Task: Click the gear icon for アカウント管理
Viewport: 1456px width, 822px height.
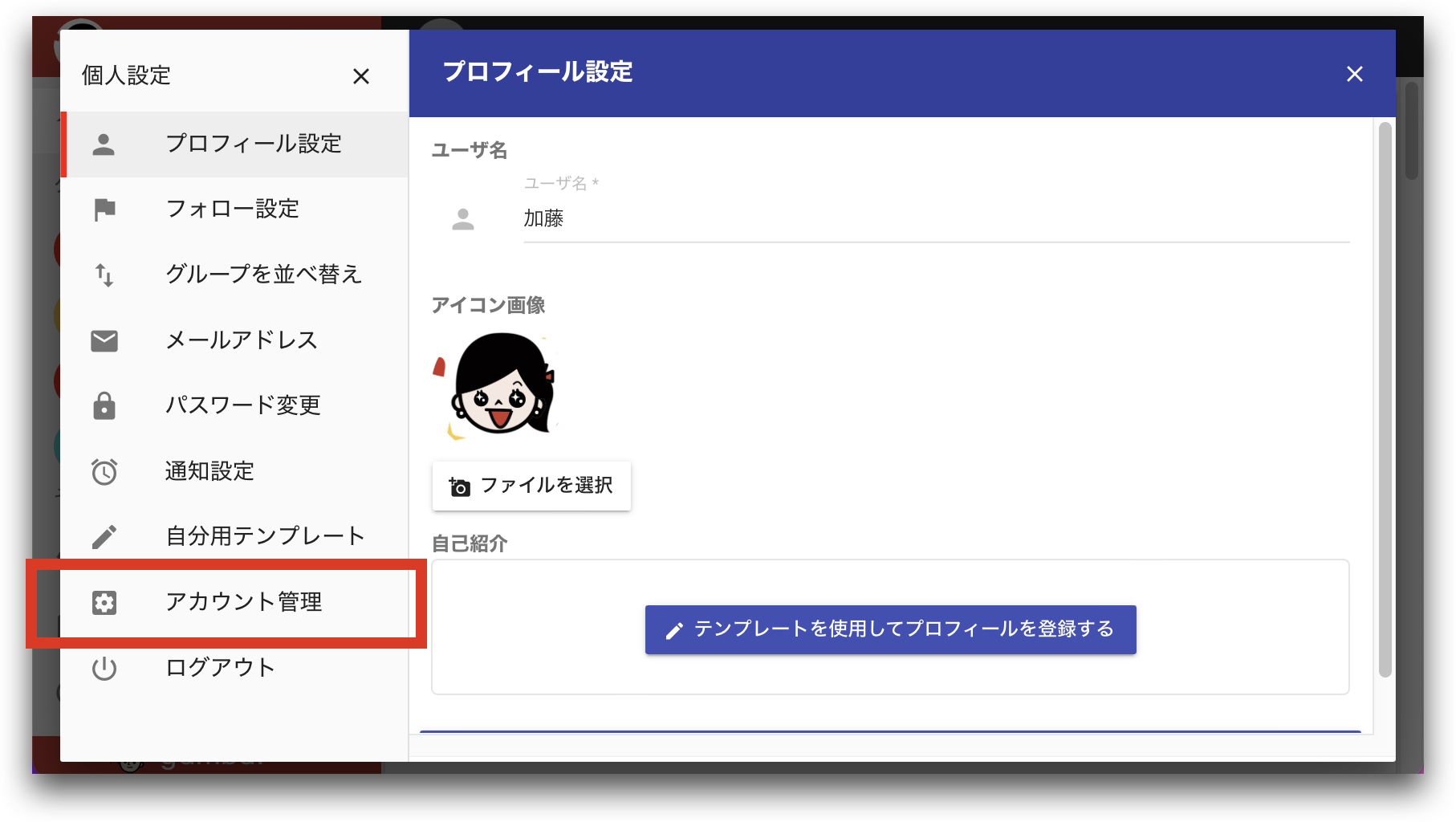Action: tap(104, 602)
